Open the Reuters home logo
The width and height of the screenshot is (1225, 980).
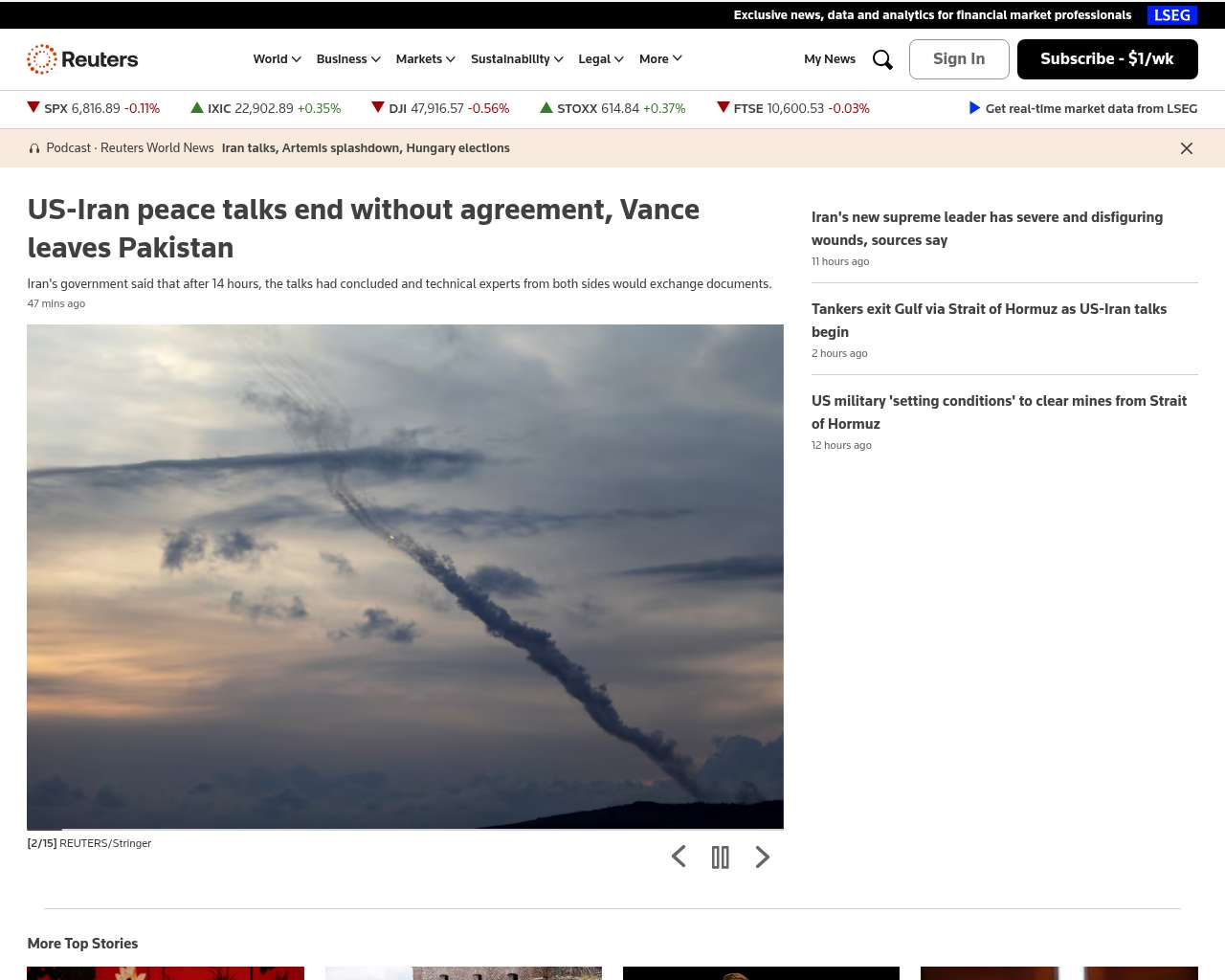click(x=82, y=59)
